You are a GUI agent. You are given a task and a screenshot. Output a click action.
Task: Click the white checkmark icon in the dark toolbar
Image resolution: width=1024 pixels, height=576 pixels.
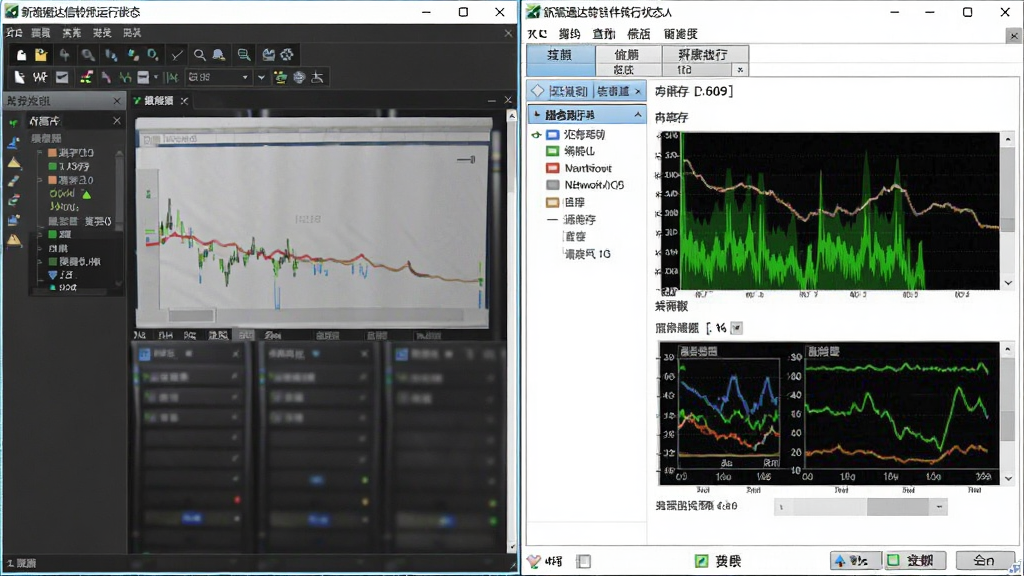coord(176,56)
